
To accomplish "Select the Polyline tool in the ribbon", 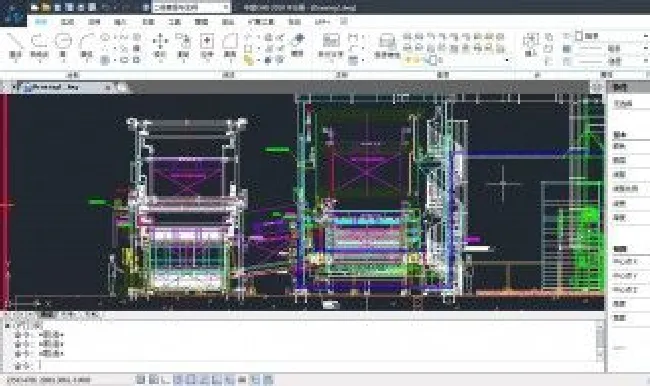I will point(39,45).
